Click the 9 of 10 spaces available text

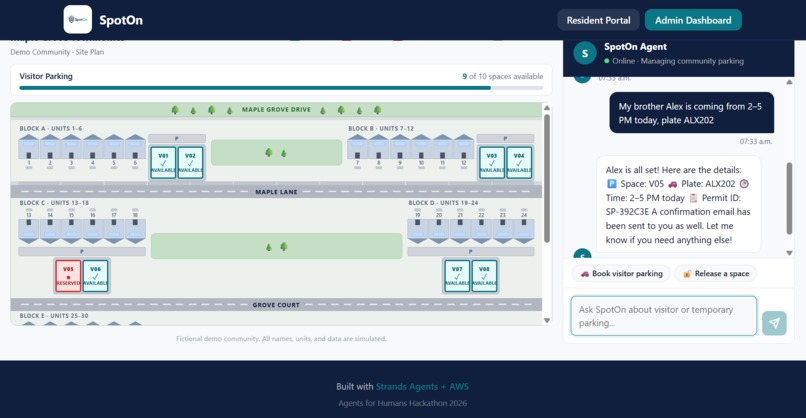[x=502, y=76]
